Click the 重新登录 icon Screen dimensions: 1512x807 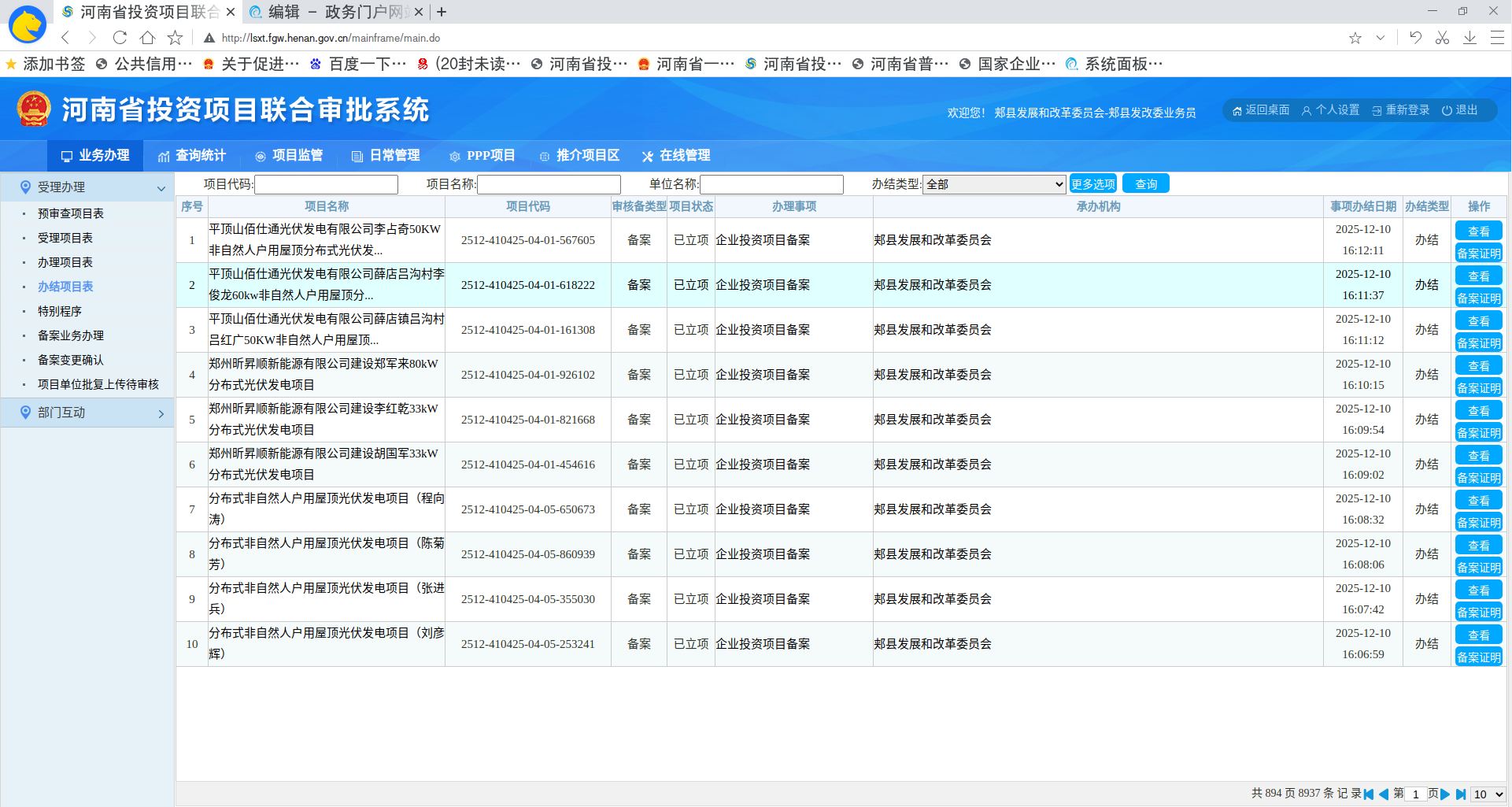click(1377, 110)
